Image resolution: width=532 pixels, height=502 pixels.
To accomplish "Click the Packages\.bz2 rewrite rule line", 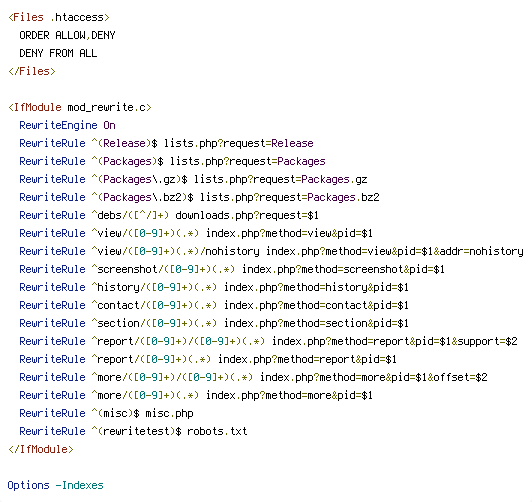I will click(x=199, y=197).
